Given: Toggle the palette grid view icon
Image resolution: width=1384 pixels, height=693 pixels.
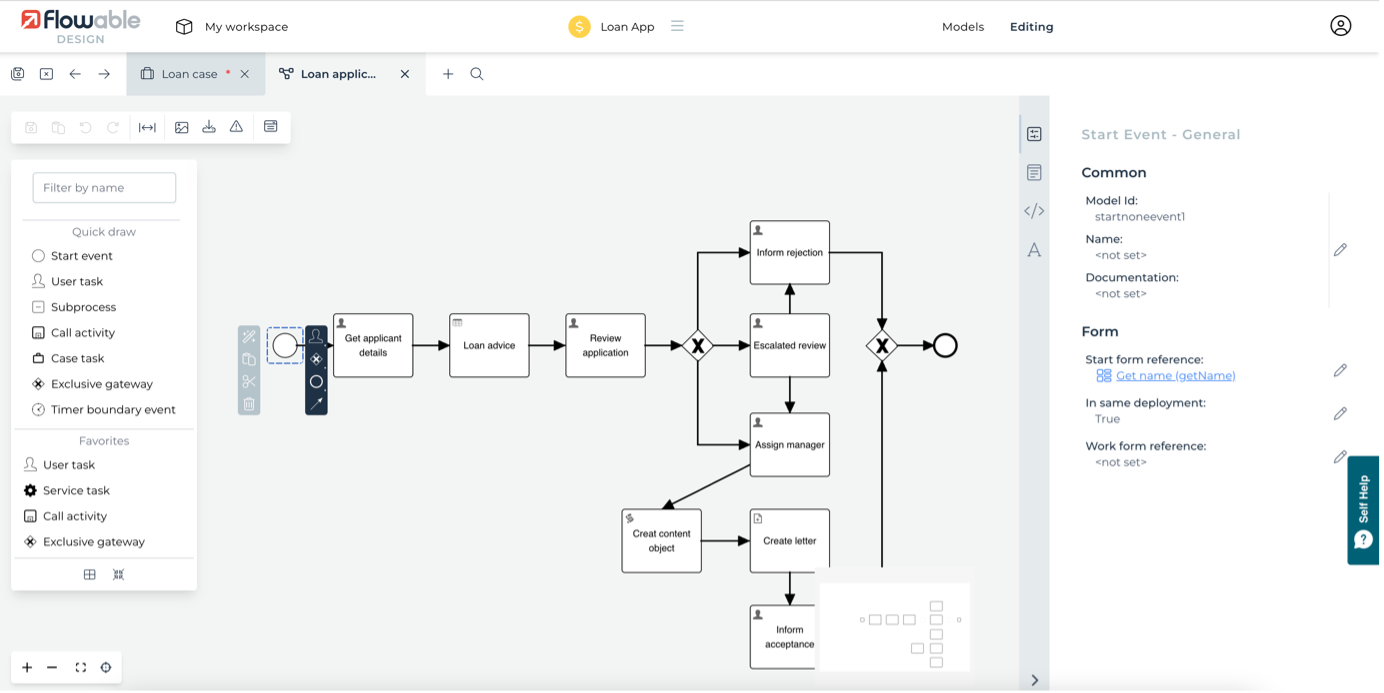Looking at the screenshot, I should [90, 574].
